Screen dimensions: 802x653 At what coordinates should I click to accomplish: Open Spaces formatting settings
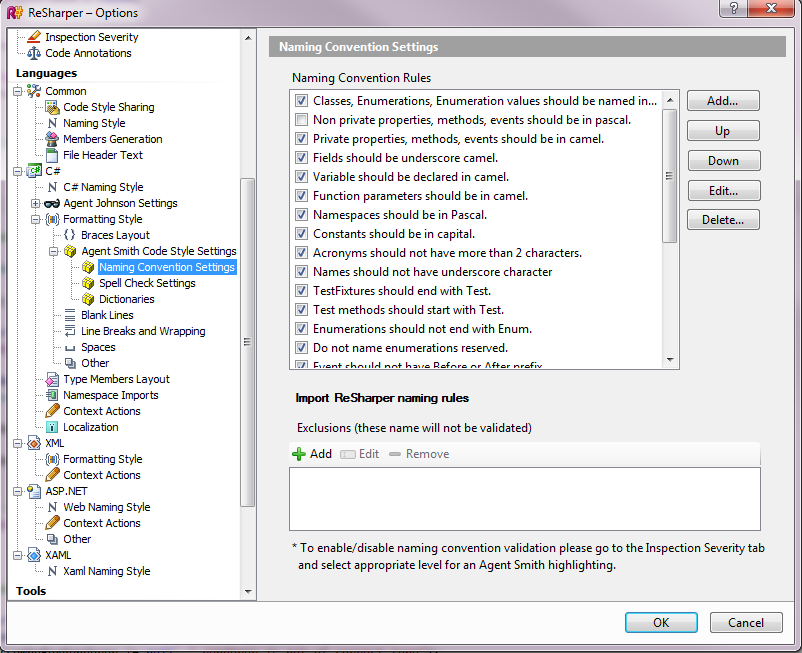pyautogui.click(x=98, y=347)
